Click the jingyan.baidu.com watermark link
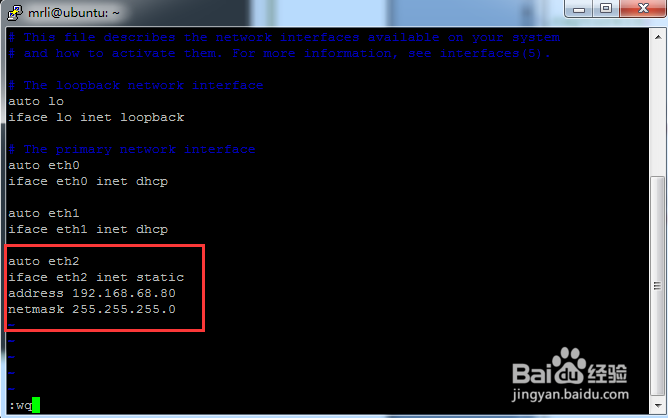This screenshot has height=418, width=668. click(570, 395)
